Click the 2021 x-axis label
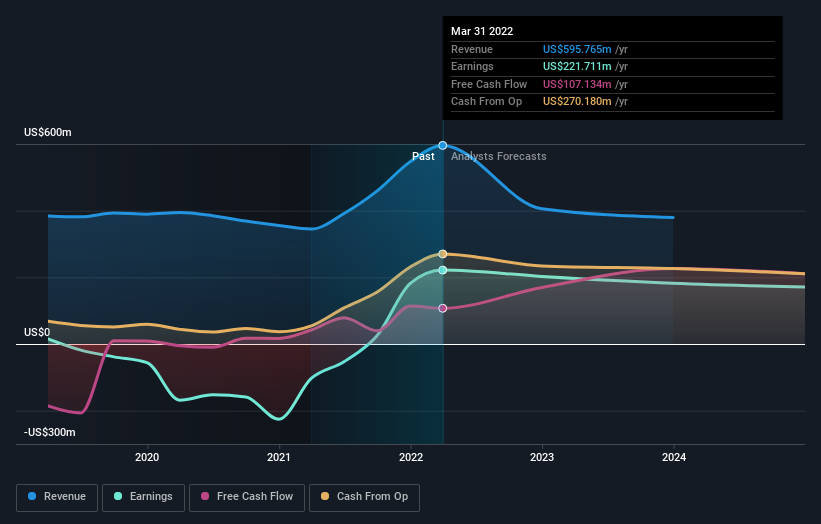Viewport: 821px width, 524px height. click(279, 458)
